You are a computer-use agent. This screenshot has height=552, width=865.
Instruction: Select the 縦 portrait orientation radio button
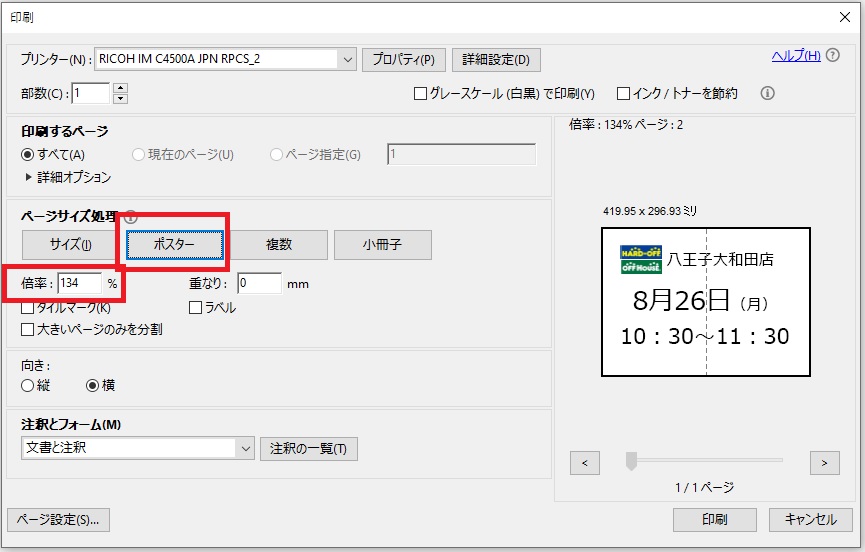click(28, 385)
